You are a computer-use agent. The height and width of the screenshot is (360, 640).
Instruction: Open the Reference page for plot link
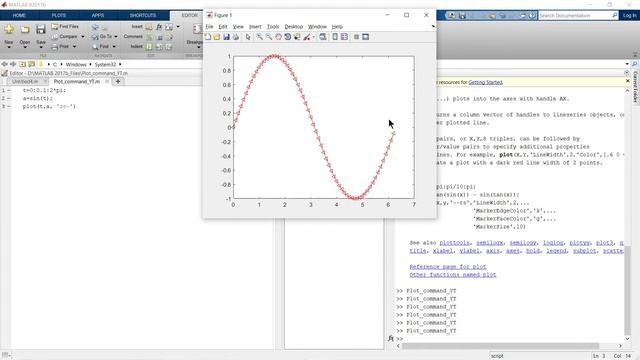pyautogui.click(x=448, y=267)
